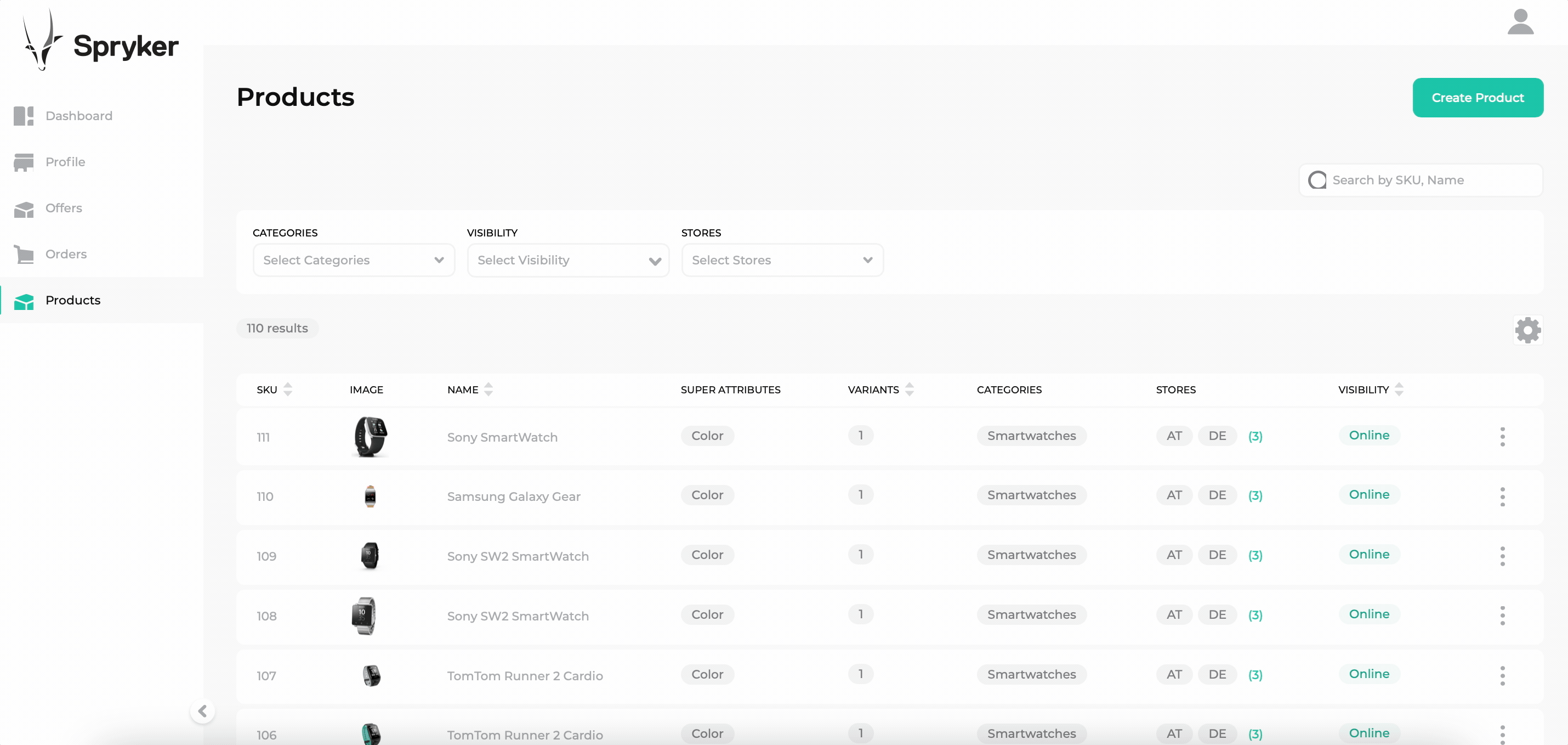Screen dimensions: 1568x745
Task: Click product name Sony SmartWatch
Action: [502, 437]
